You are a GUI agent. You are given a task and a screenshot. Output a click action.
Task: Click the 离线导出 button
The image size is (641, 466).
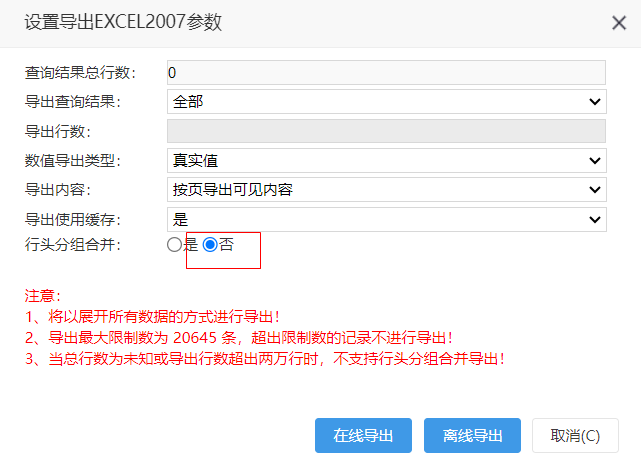click(472, 436)
